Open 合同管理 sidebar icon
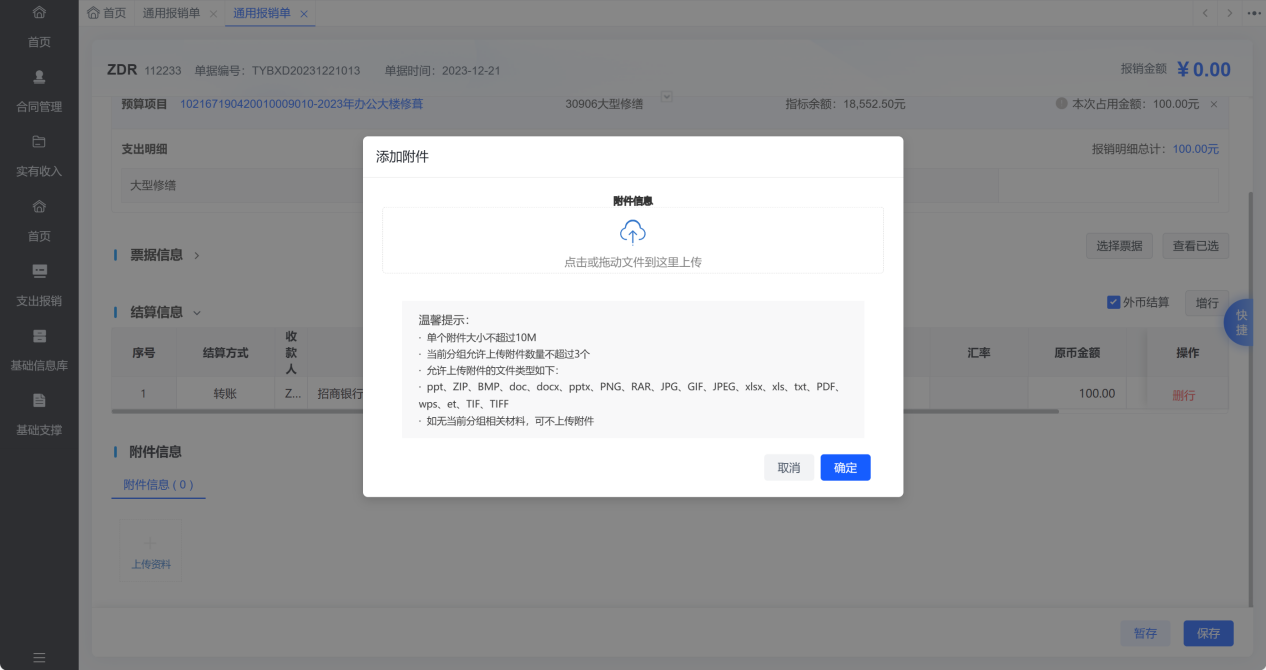The width and height of the screenshot is (1266, 670). point(39,77)
